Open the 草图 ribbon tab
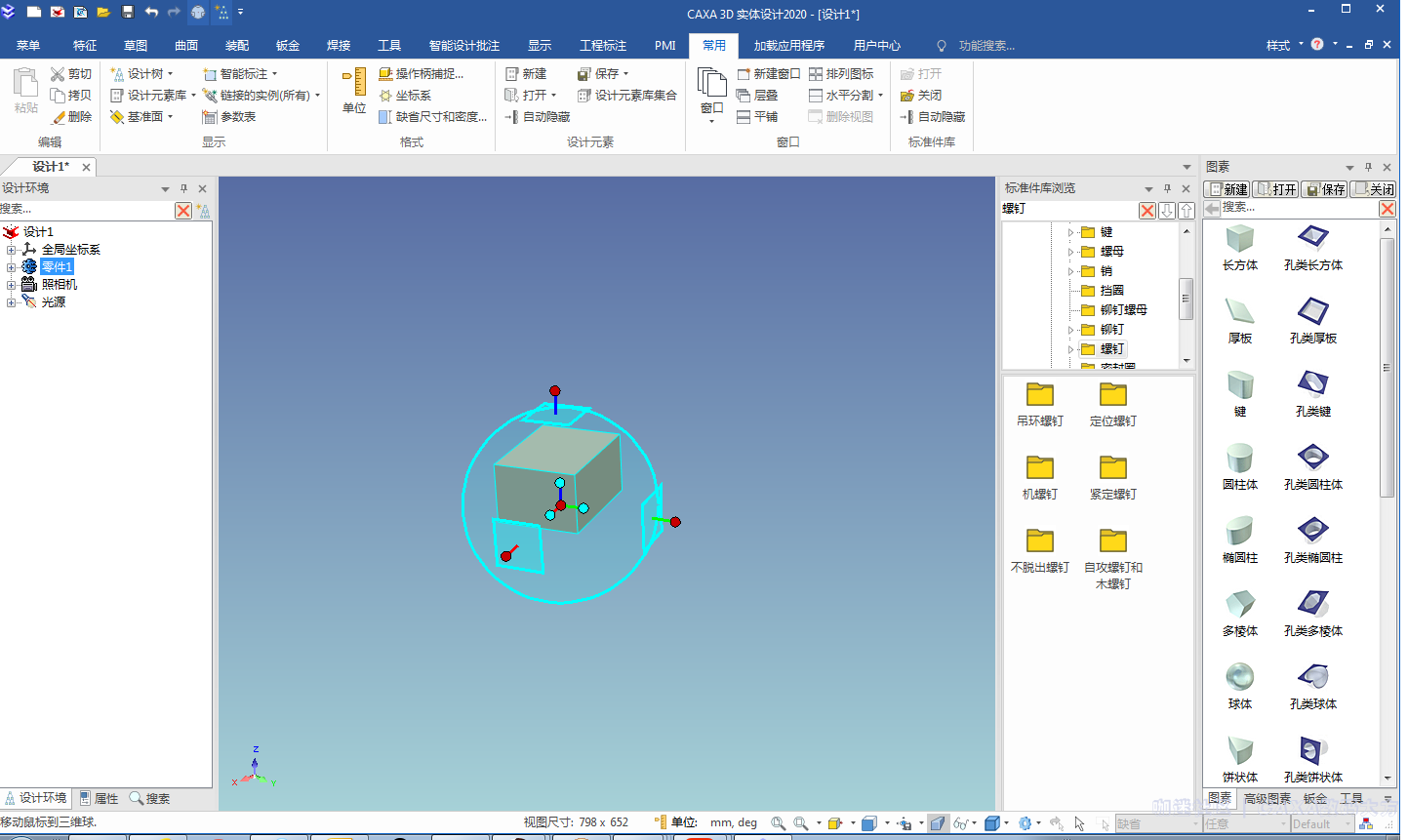 pyautogui.click(x=136, y=46)
